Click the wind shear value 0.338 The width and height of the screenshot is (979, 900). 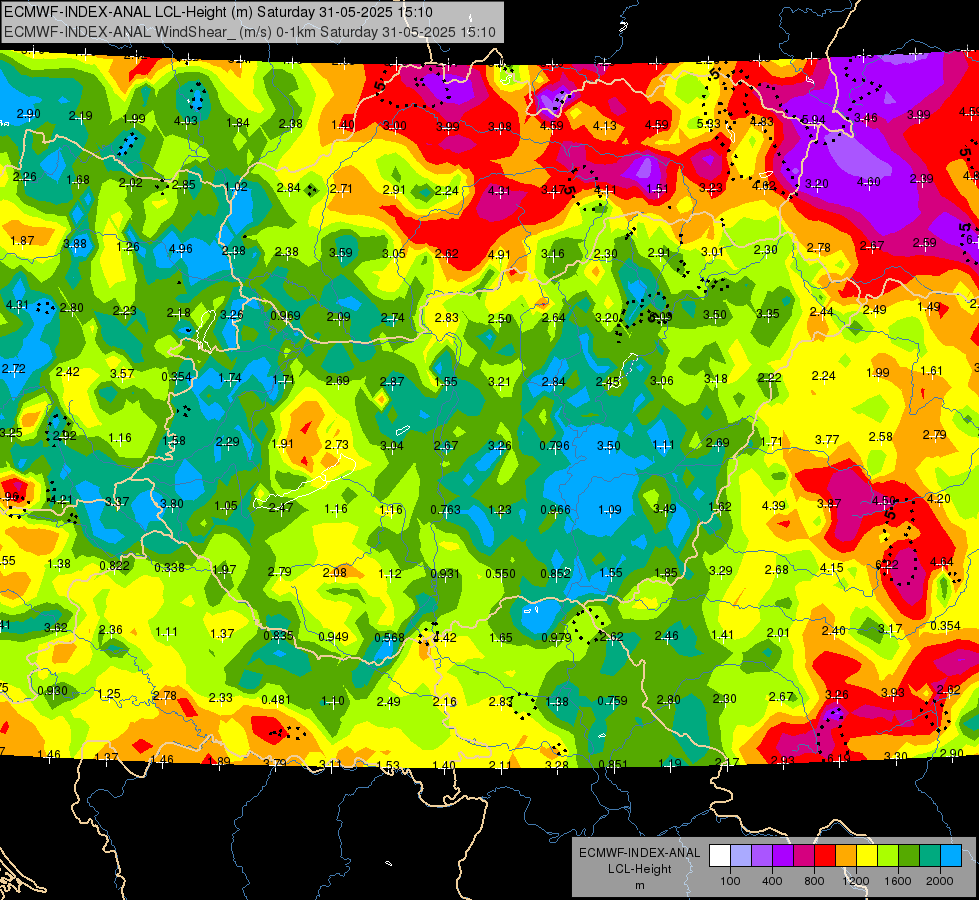(169, 567)
